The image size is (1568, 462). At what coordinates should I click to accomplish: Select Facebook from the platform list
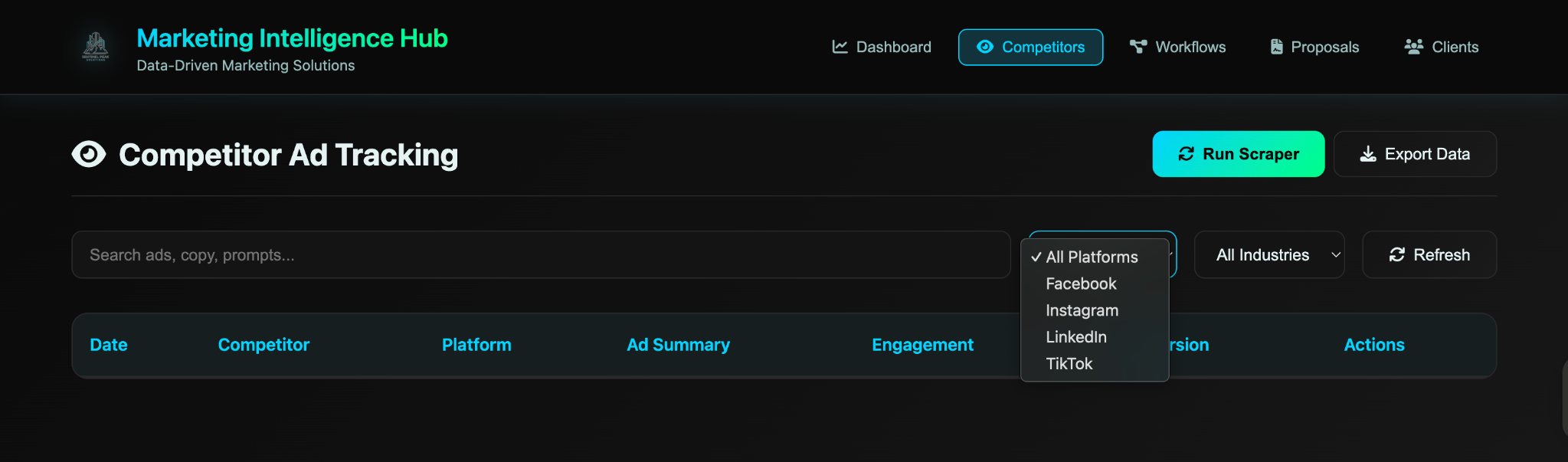coord(1081,283)
